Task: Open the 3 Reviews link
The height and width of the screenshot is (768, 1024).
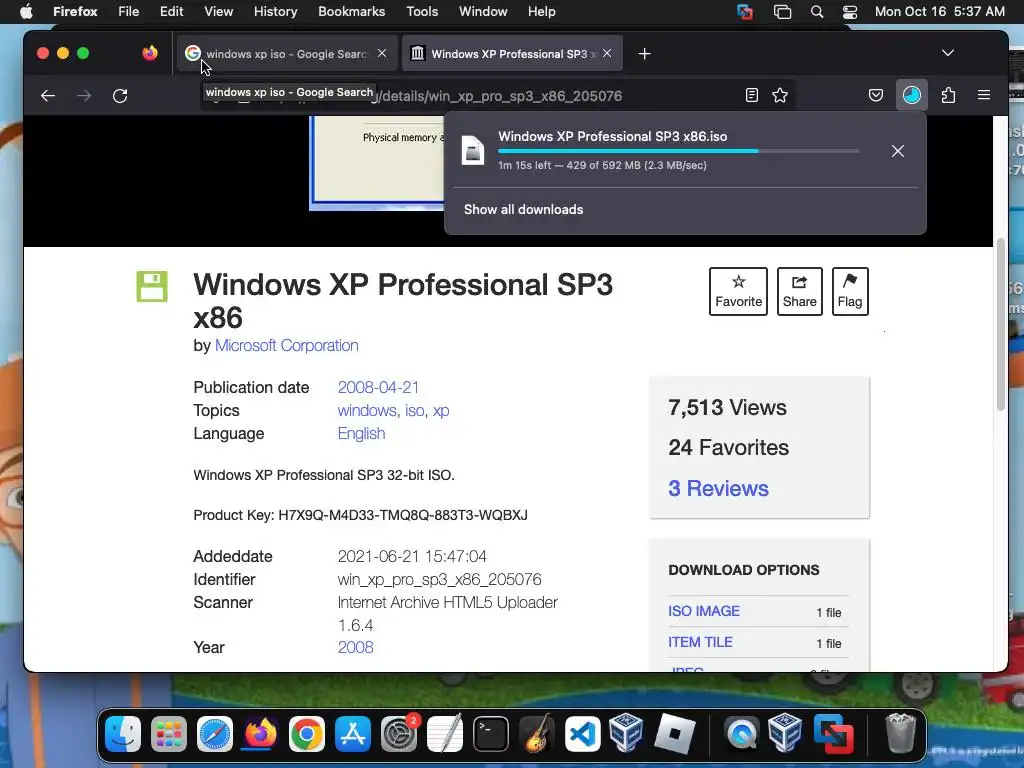Action: coord(718,488)
